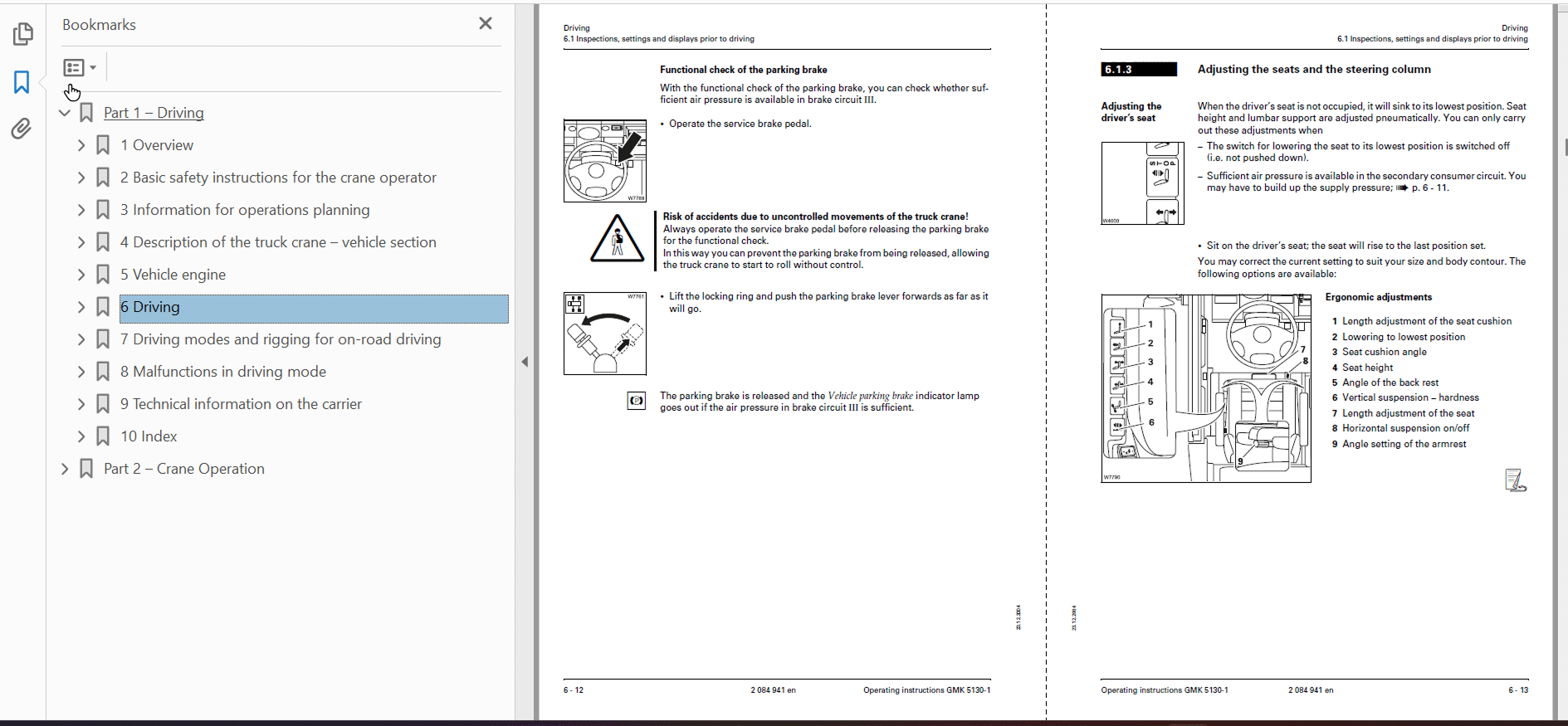The height and width of the screenshot is (726, 1568).
Task: Click list item 'Angle setting of the armrest'
Action: [x=1404, y=445]
